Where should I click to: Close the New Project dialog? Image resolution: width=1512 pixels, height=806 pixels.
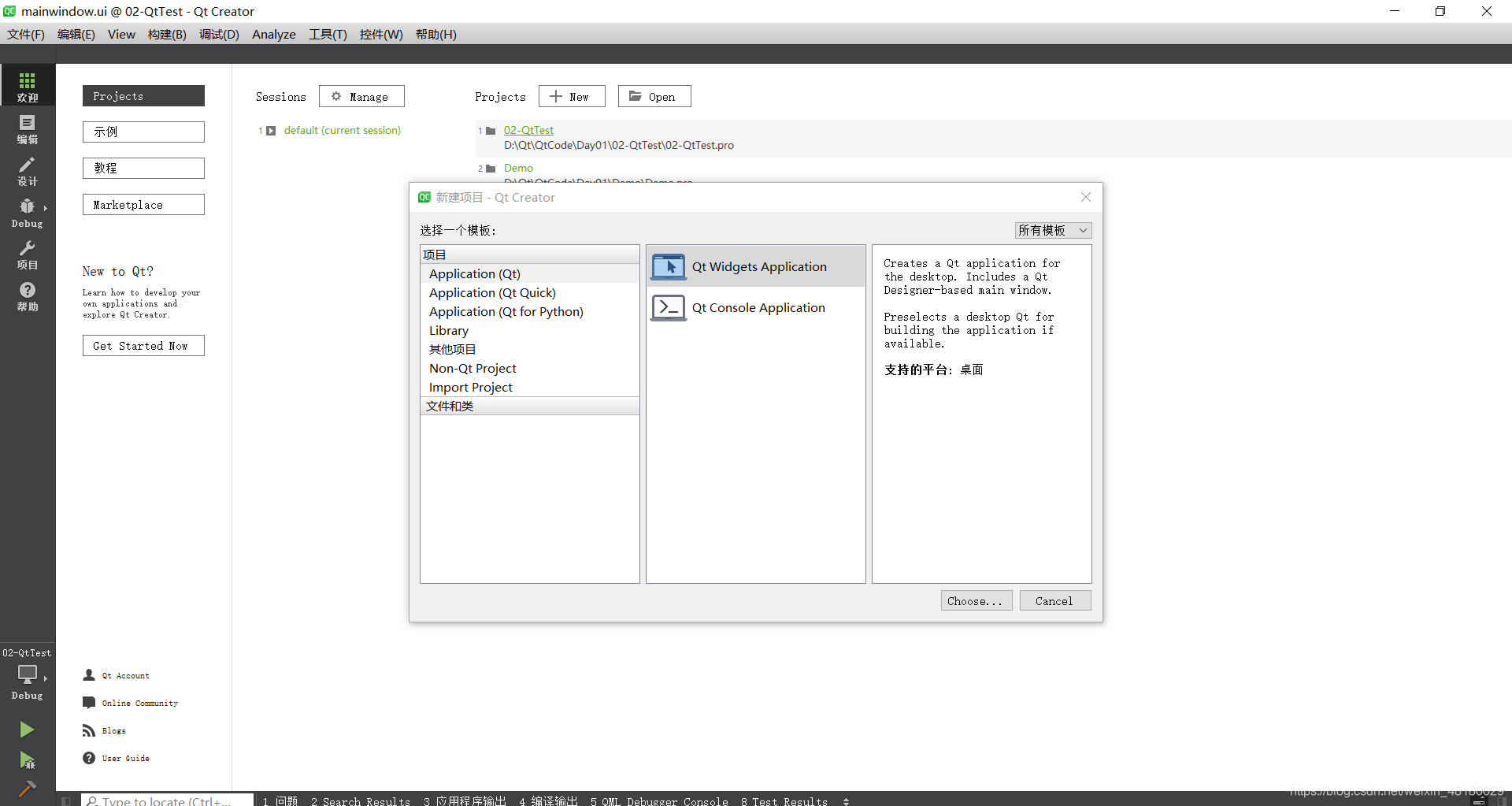click(x=1086, y=197)
